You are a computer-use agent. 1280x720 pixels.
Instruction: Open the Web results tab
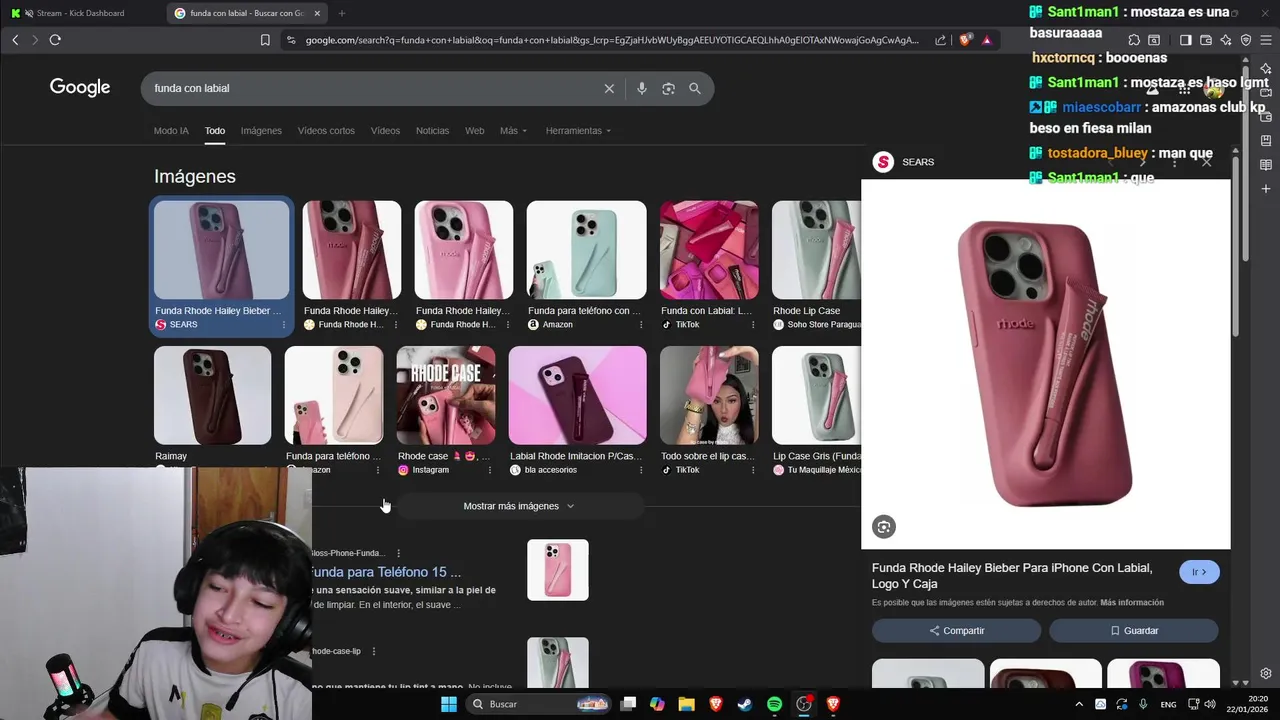(474, 131)
